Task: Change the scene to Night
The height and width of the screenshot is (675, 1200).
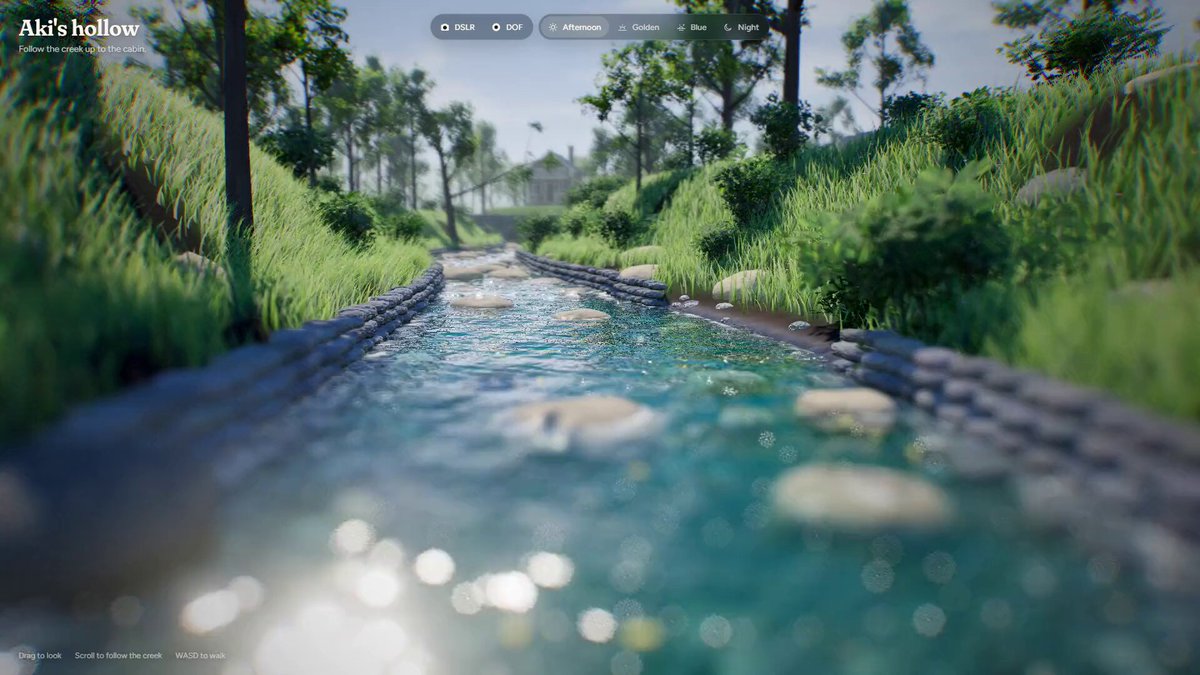Action: 742,27
